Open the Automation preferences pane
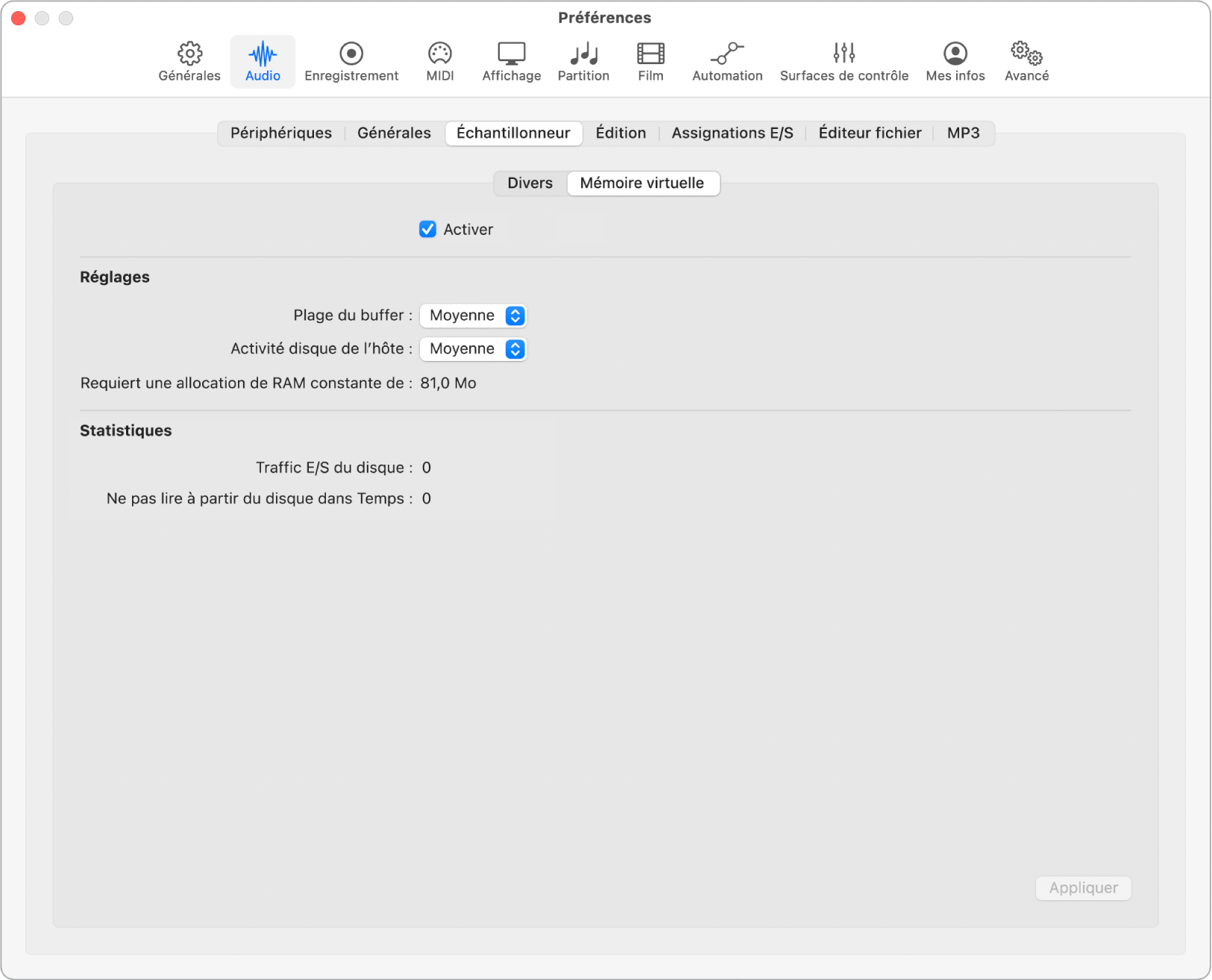 point(727,61)
